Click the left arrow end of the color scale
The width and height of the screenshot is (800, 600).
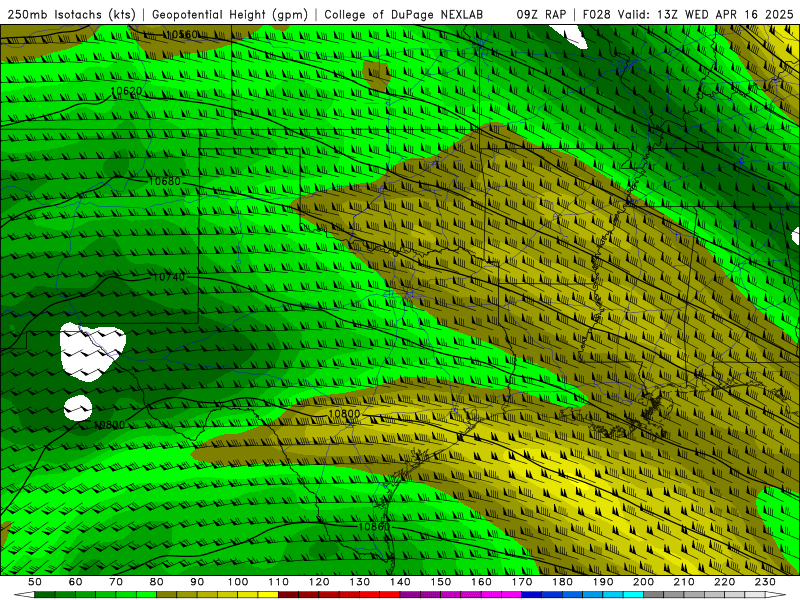pyautogui.click(x=23, y=595)
